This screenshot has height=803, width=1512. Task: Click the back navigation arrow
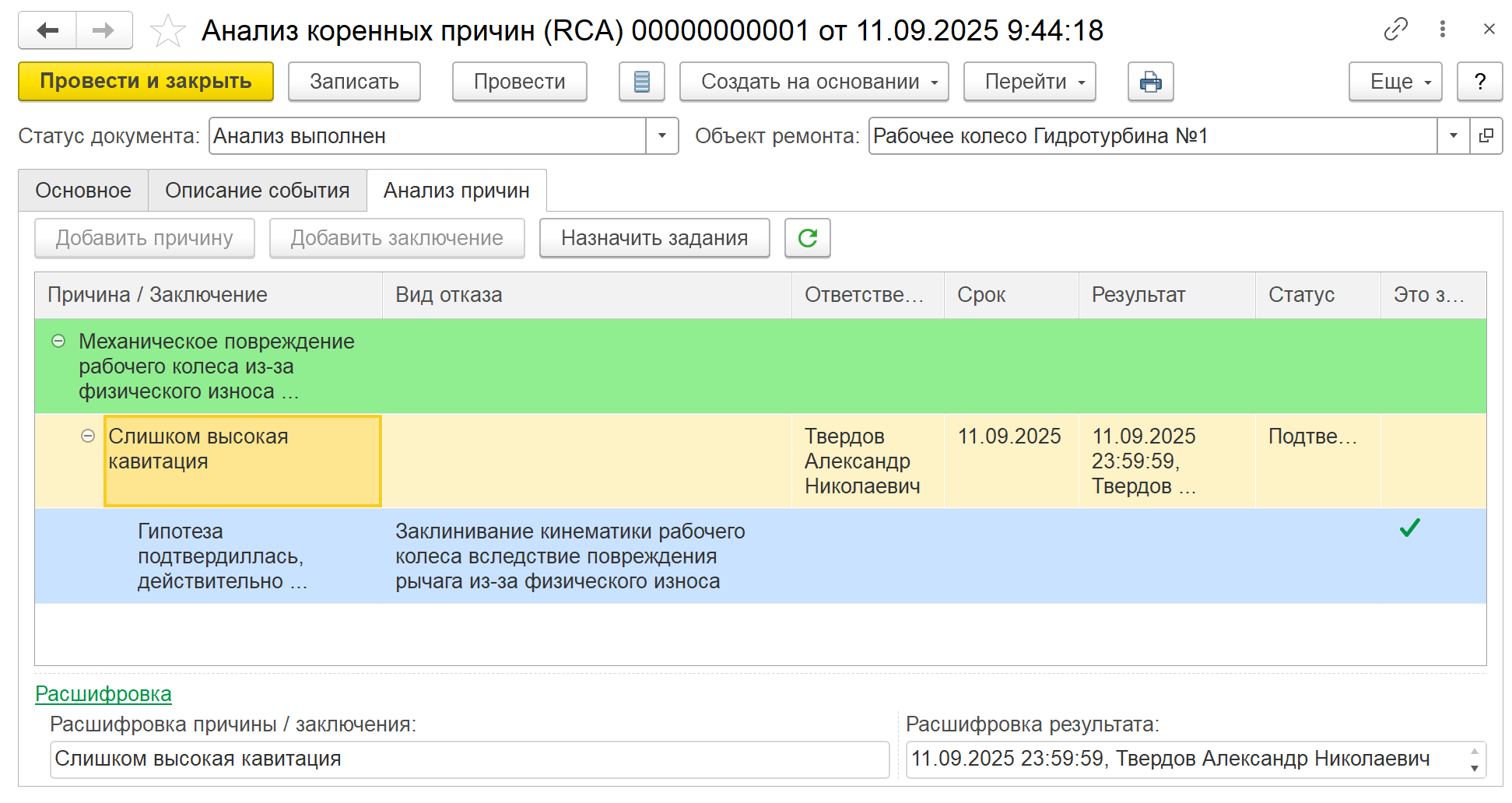click(x=47, y=30)
